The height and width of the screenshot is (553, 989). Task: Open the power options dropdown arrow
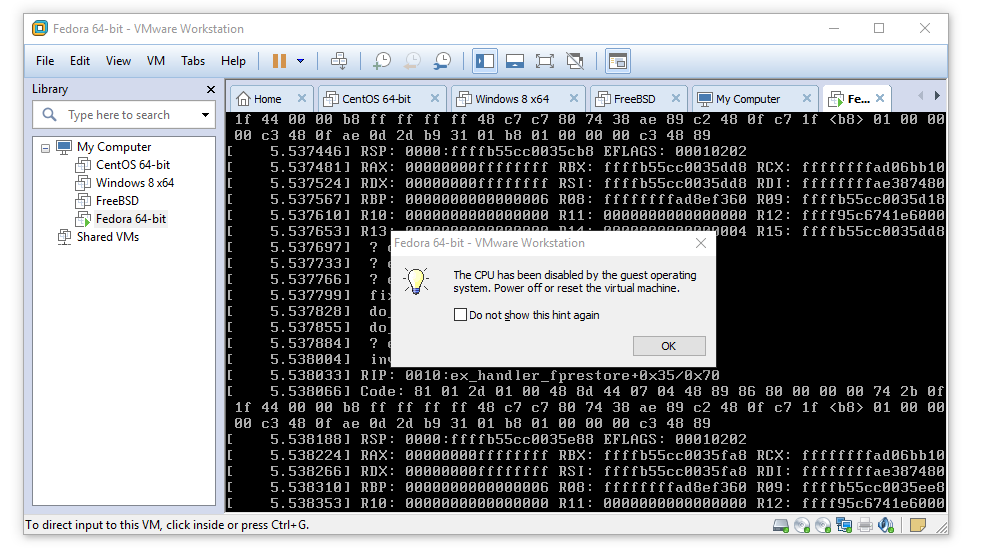tap(300, 61)
